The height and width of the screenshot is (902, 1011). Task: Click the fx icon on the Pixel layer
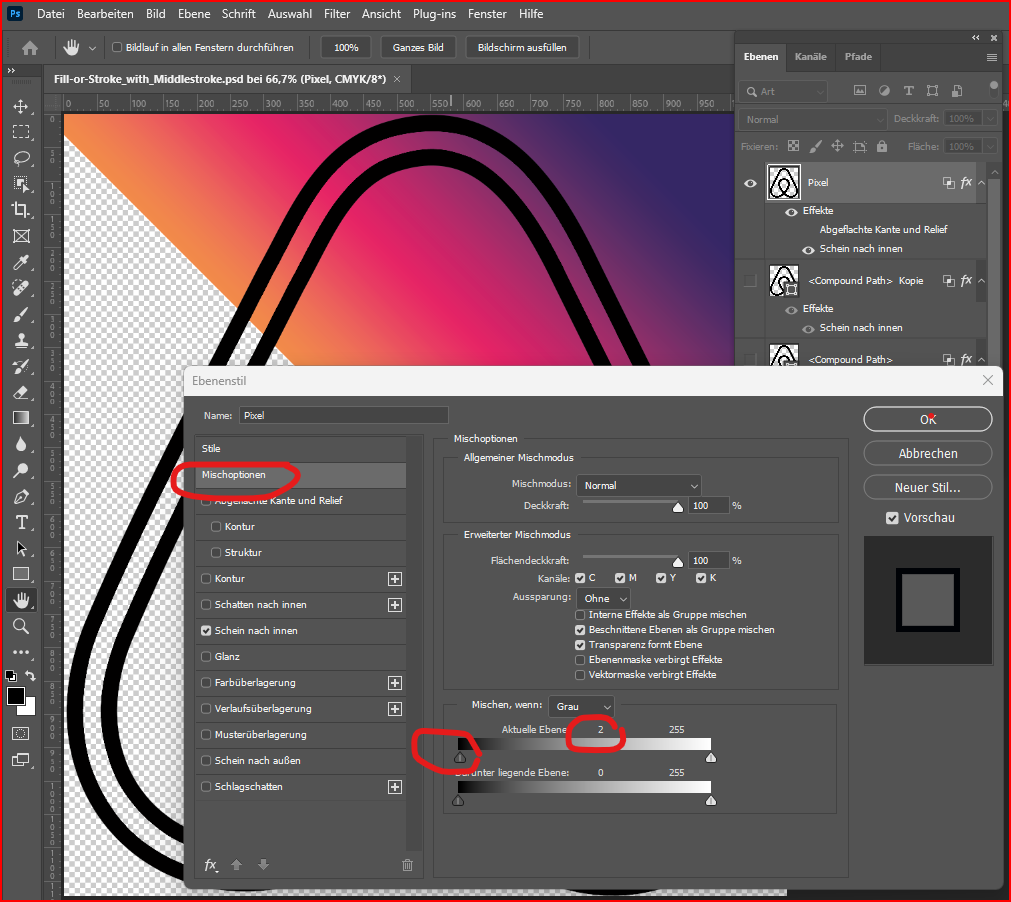964,182
